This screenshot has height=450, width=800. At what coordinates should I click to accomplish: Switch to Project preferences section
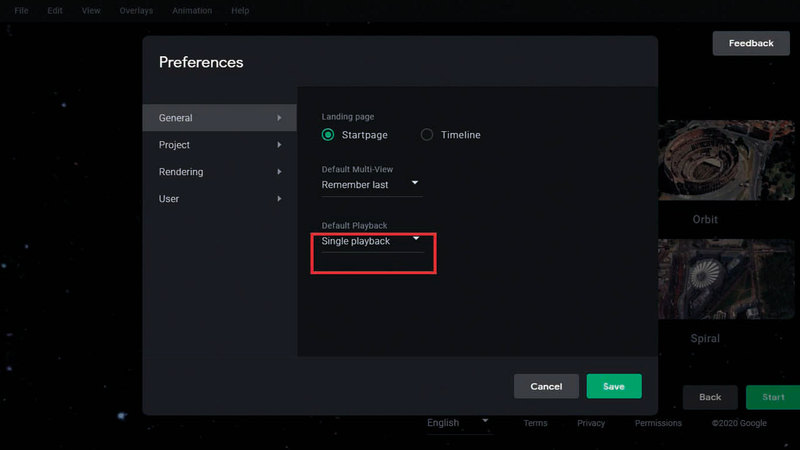219,145
